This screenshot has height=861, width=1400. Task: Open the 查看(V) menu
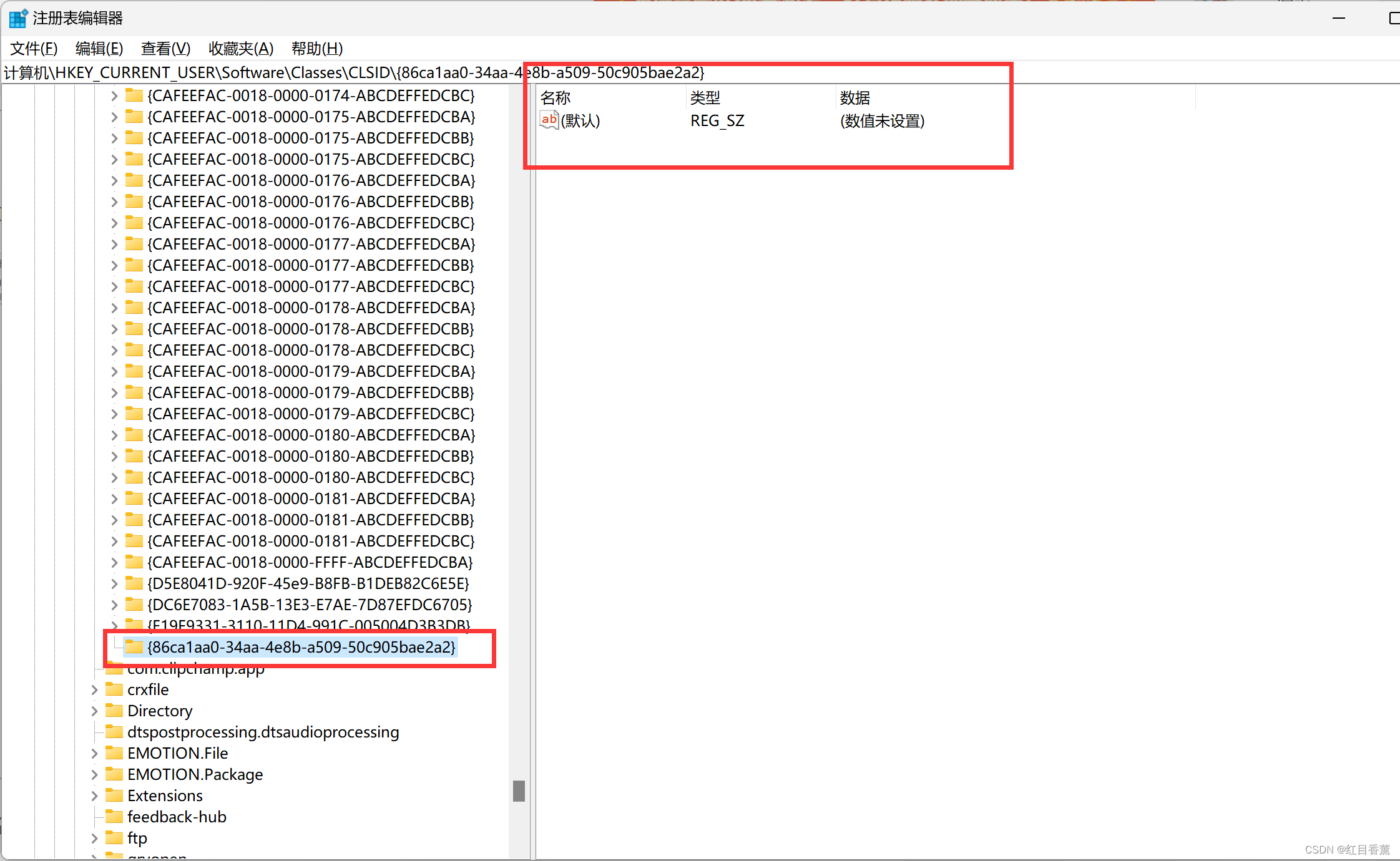pos(165,49)
